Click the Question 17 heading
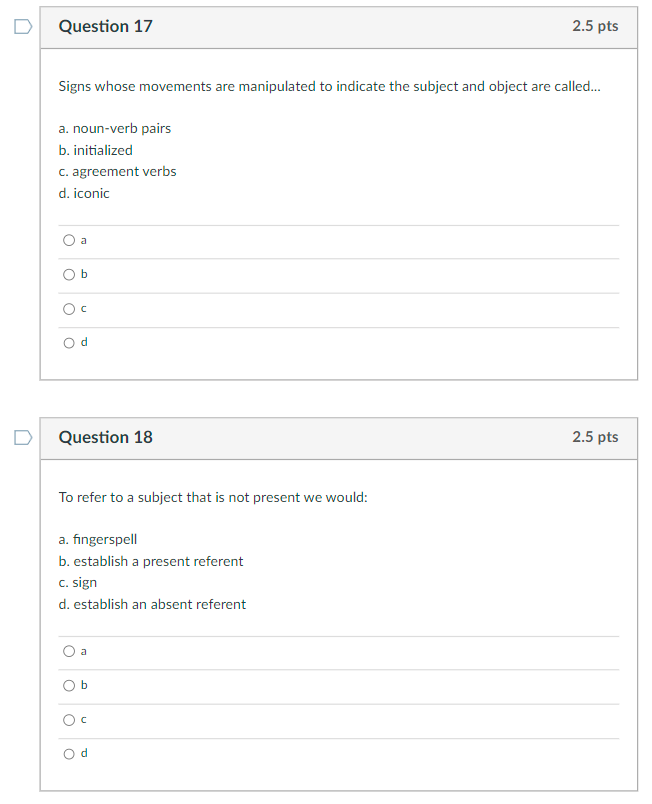652x804 pixels. [x=106, y=26]
